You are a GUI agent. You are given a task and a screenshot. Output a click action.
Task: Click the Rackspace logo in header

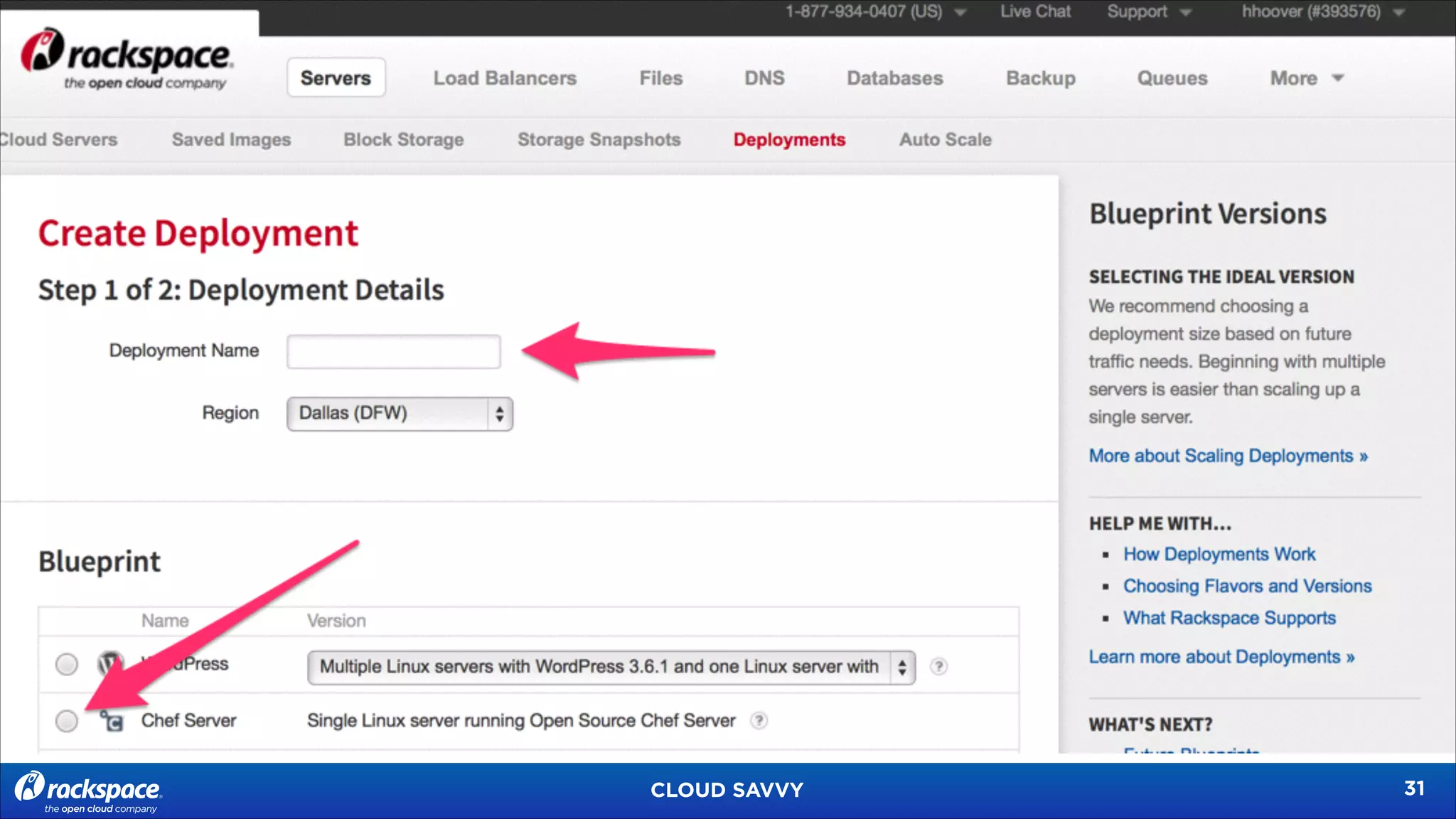[126, 60]
